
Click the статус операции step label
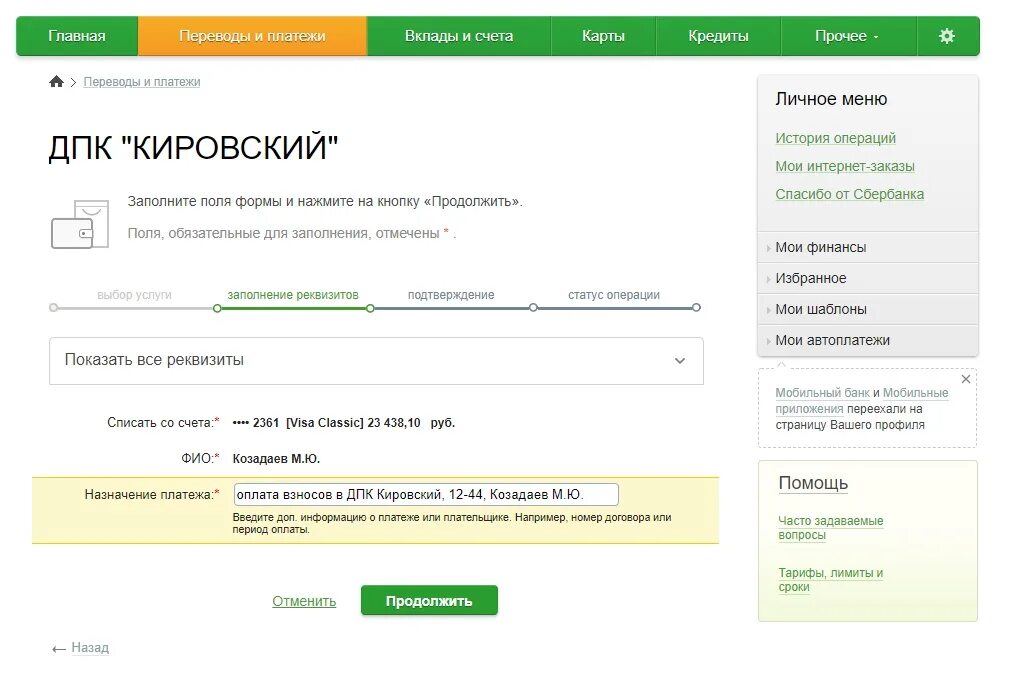pyautogui.click(x=613, y=295)
